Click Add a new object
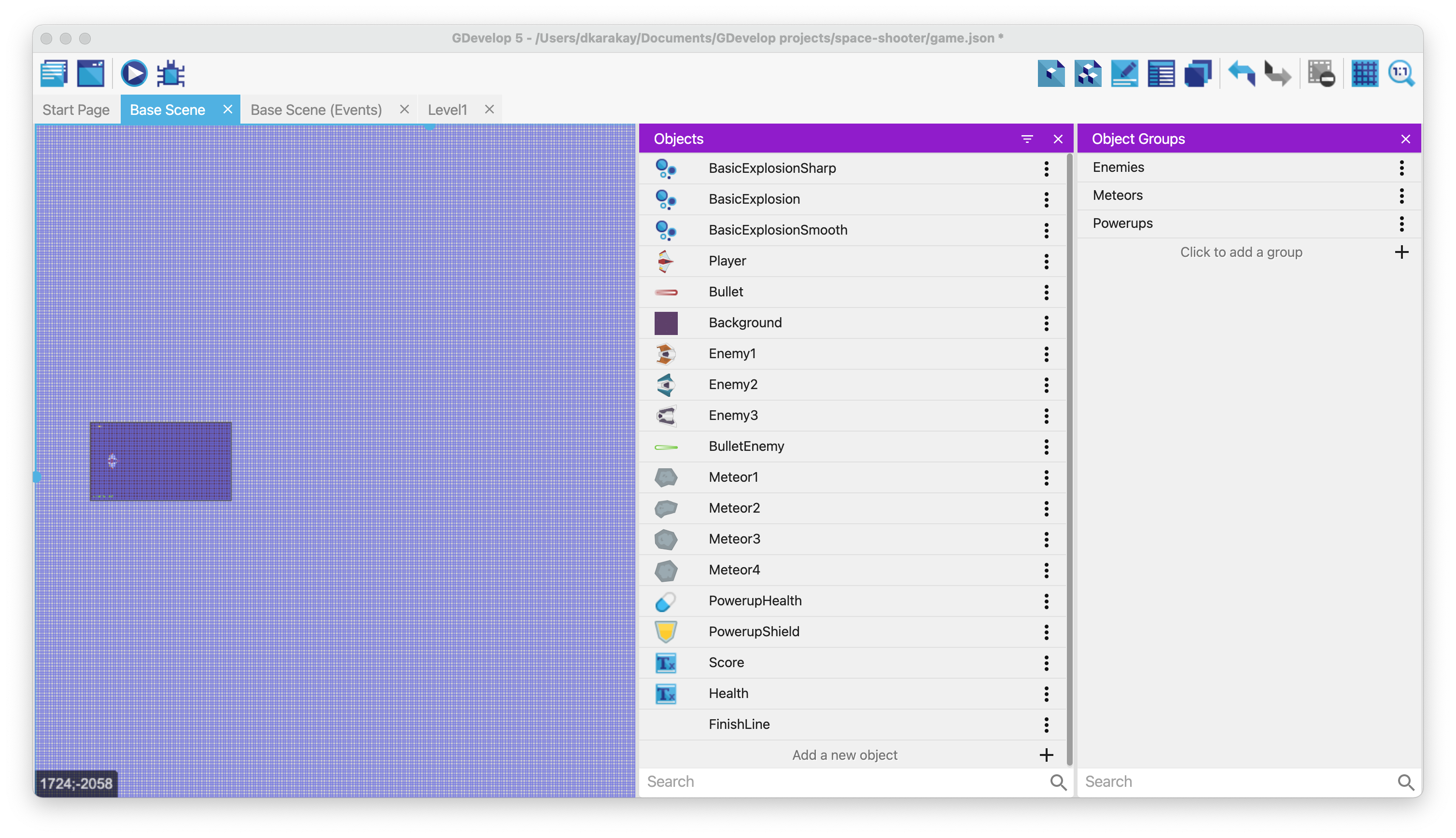 pyautogui.click(x=844, y=755)
